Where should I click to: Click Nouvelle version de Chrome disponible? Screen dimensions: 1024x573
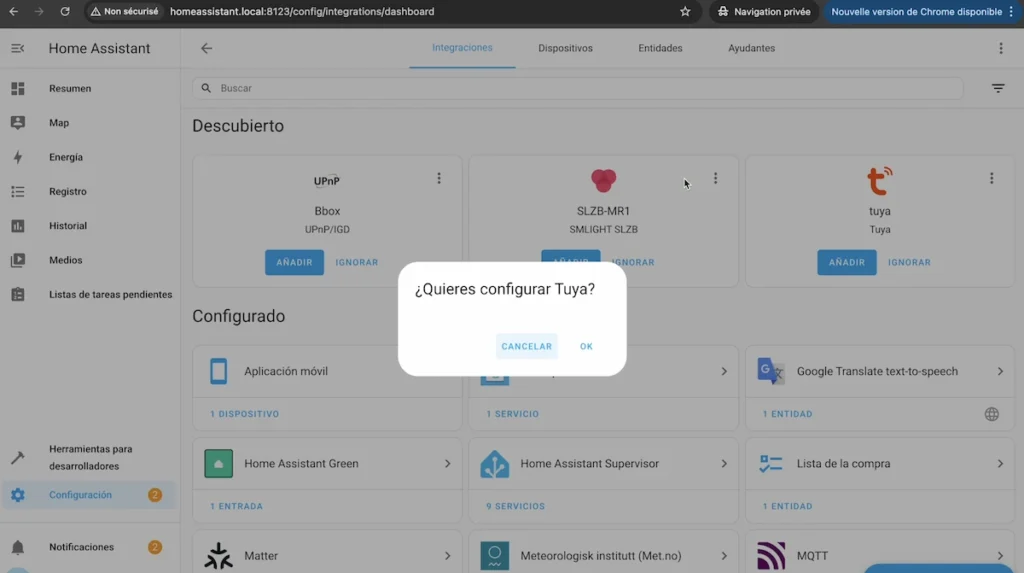[x=916, y=12]
